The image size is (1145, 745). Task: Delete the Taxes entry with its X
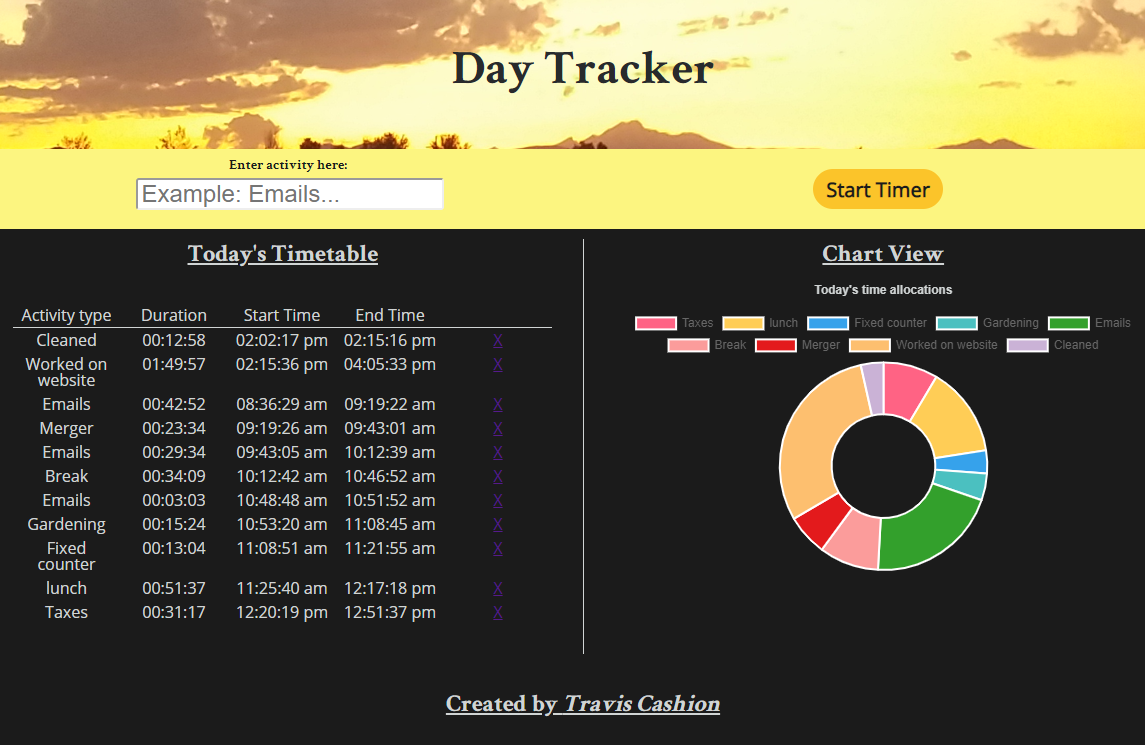[x=498, y=612]
